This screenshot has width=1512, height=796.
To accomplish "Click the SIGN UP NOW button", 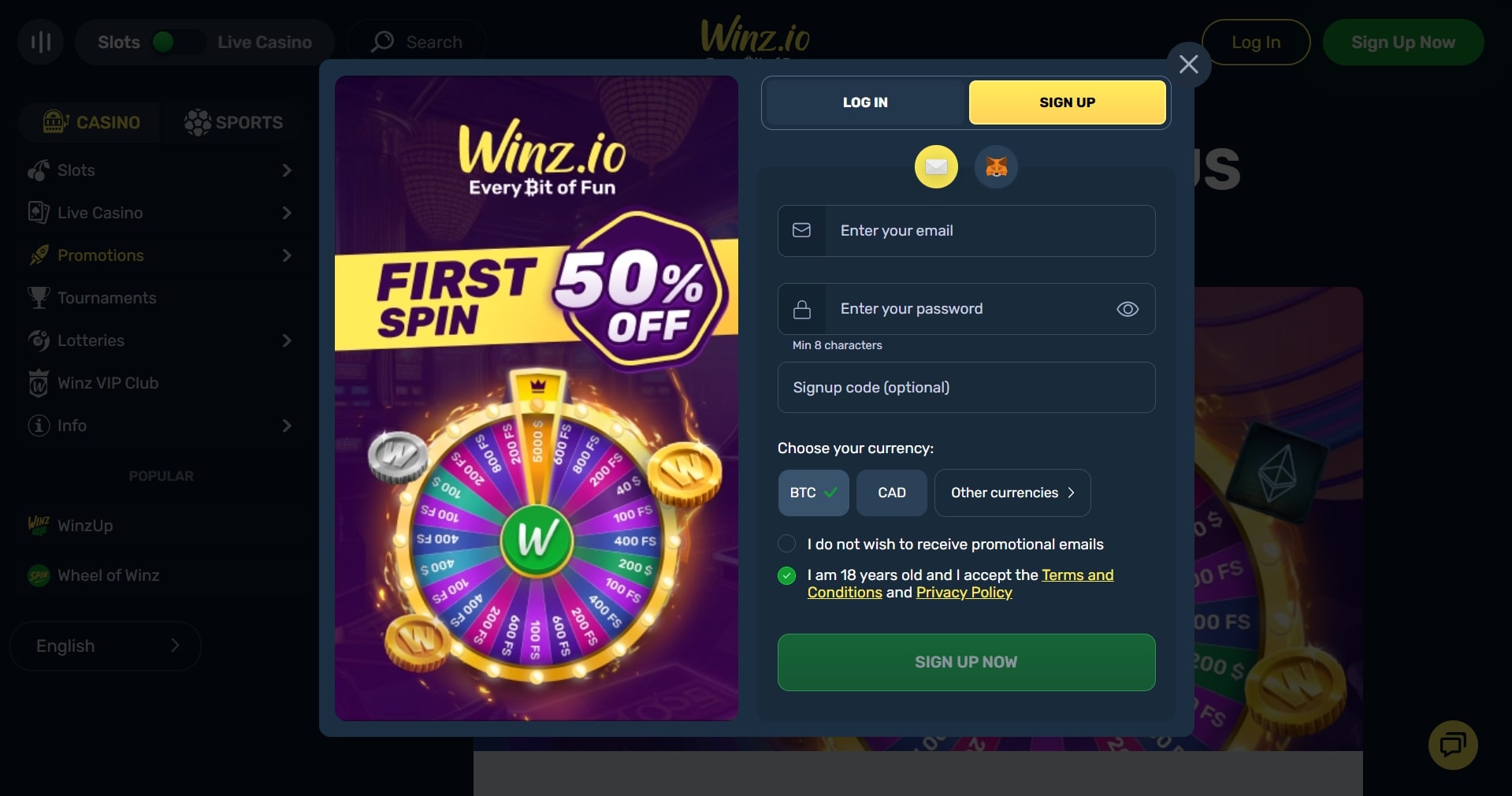I will [966, 662].
